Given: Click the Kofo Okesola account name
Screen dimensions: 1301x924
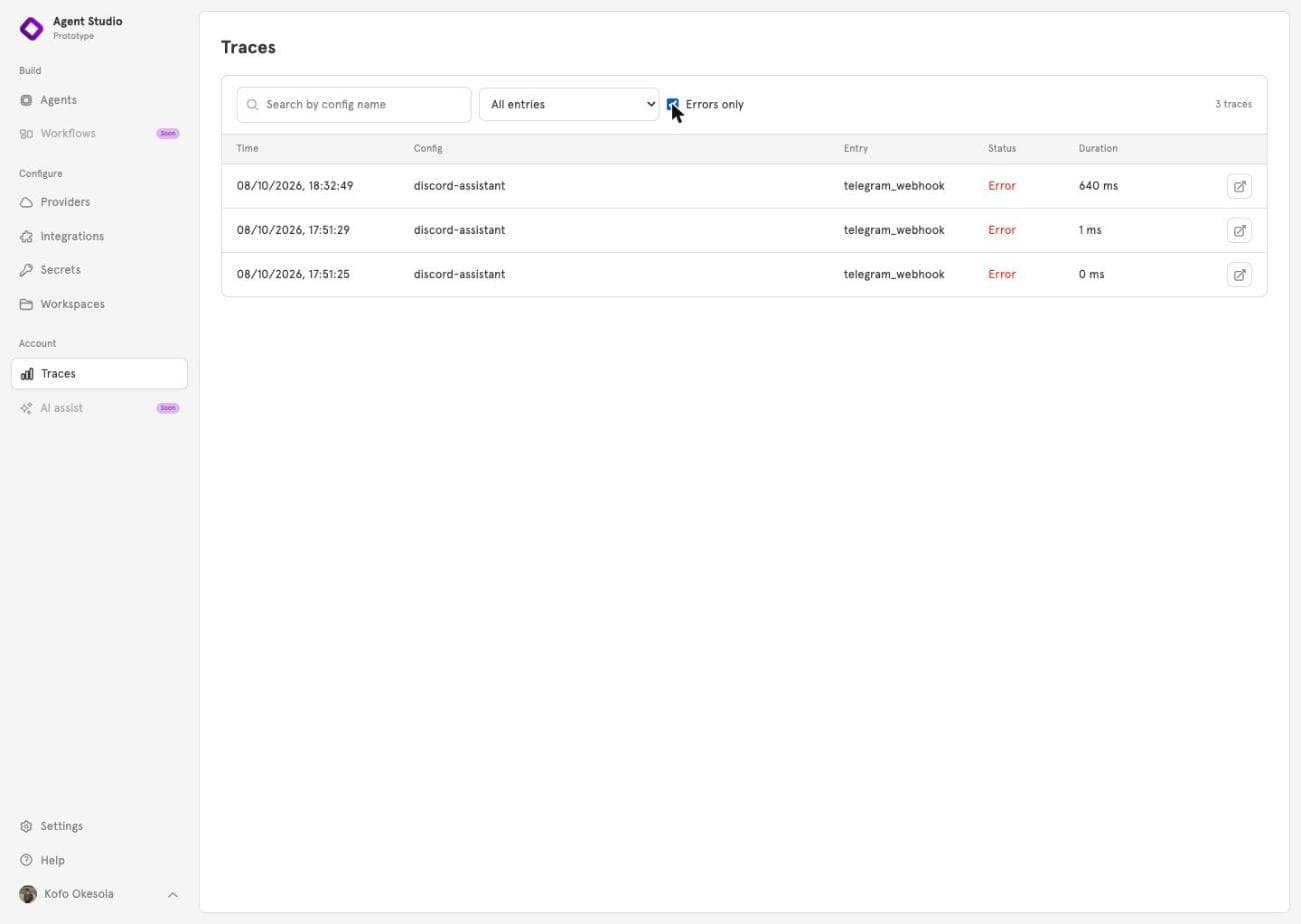Looking at the screenshot, I should [x=79, y=894].
